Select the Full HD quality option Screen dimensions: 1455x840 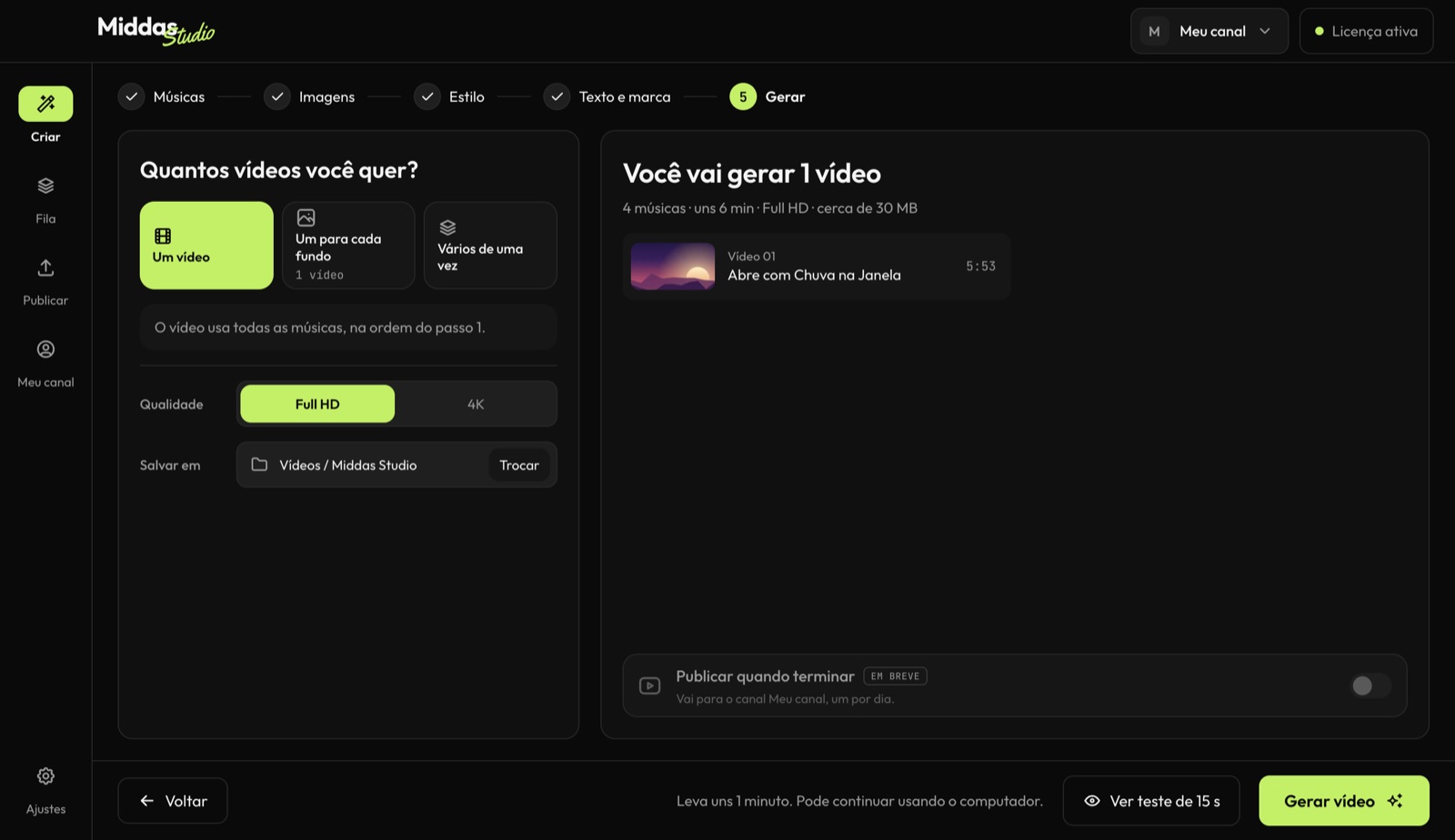point(317,404)
